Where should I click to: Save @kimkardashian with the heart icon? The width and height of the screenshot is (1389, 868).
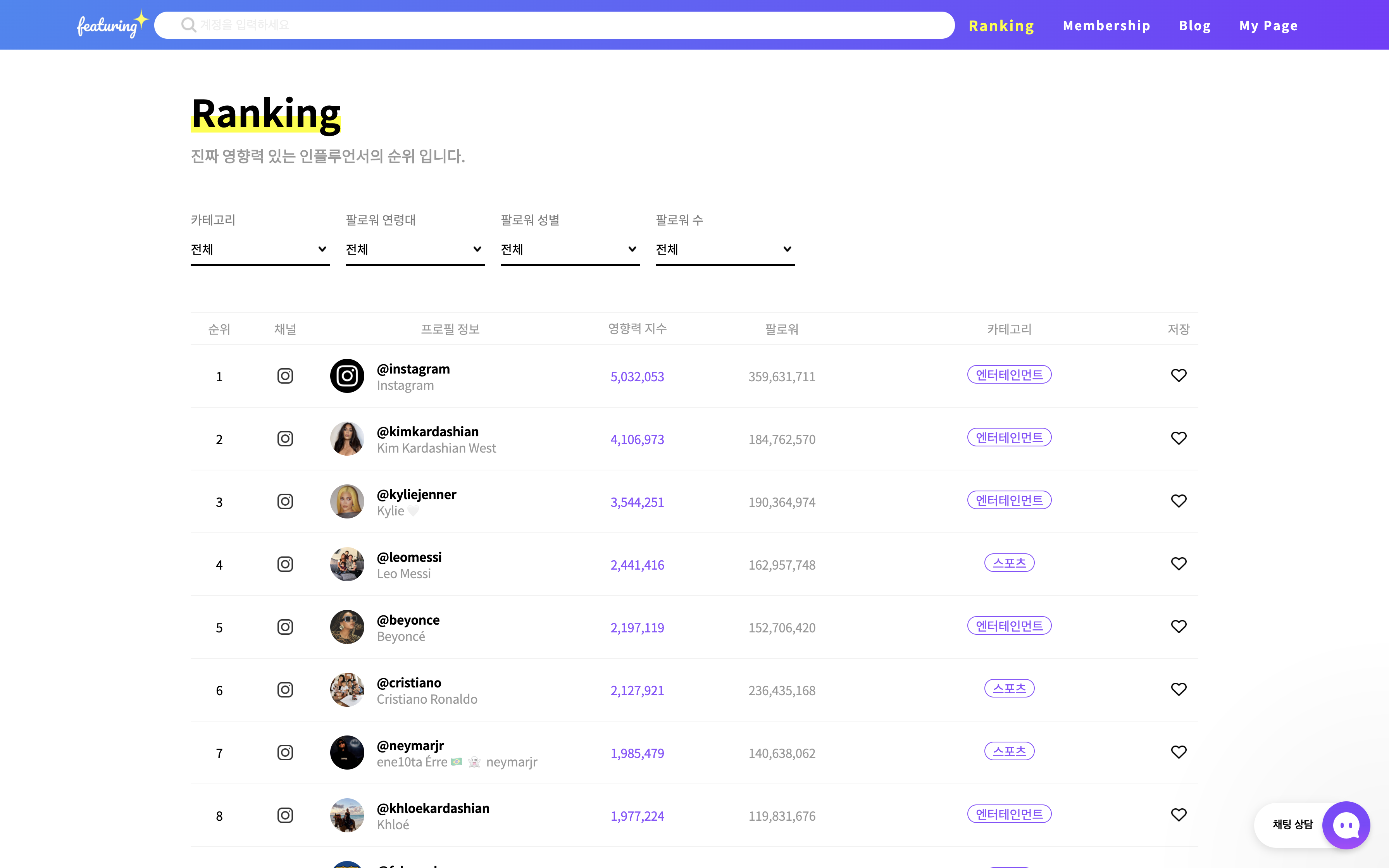point(1178,438)
